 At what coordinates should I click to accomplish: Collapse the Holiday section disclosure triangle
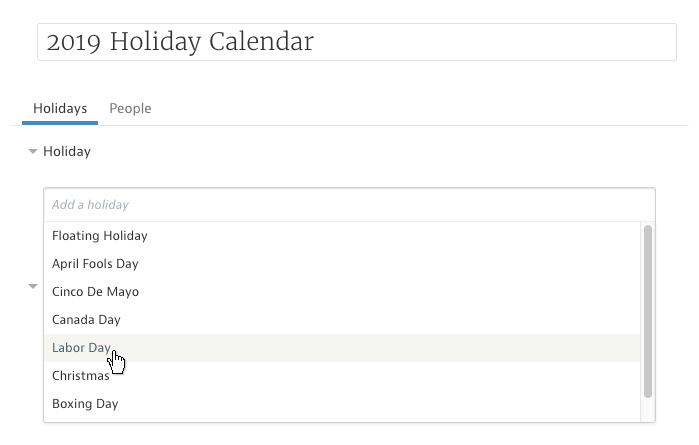(33, 152)
